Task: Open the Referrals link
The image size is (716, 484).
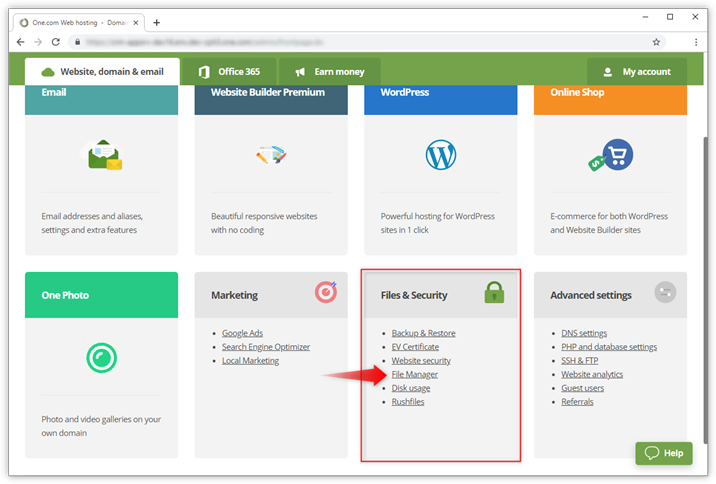Action: (x=577, y=402)
